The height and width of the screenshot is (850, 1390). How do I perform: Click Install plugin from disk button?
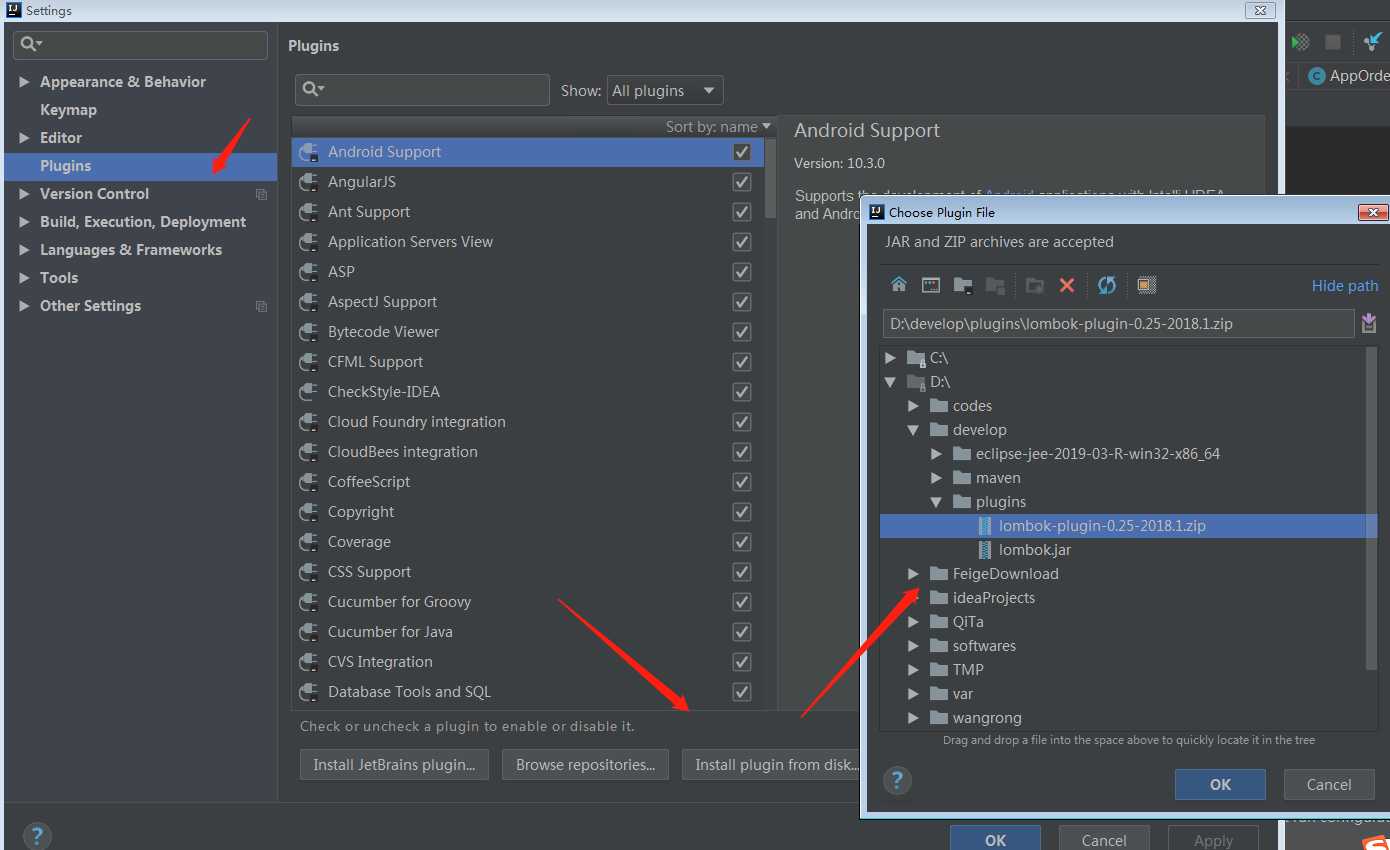click(771, 764)
